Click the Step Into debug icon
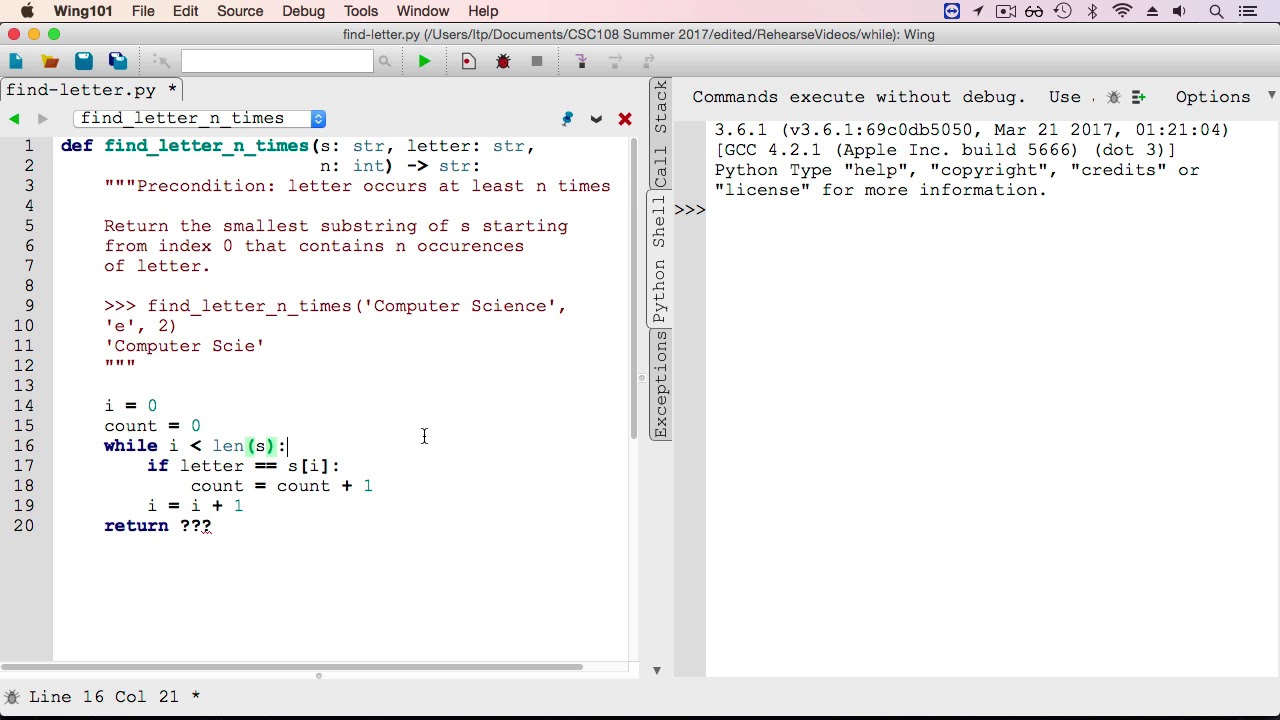The height and width of the screenshot is (720, 1280). point(581,62)
